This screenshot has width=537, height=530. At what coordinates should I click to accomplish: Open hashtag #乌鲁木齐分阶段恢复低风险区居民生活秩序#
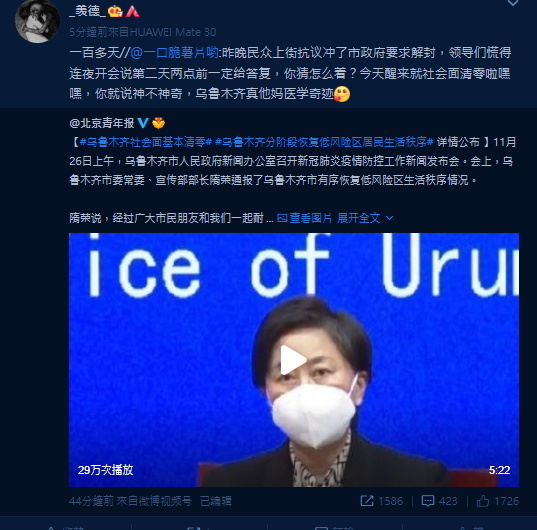325,142
